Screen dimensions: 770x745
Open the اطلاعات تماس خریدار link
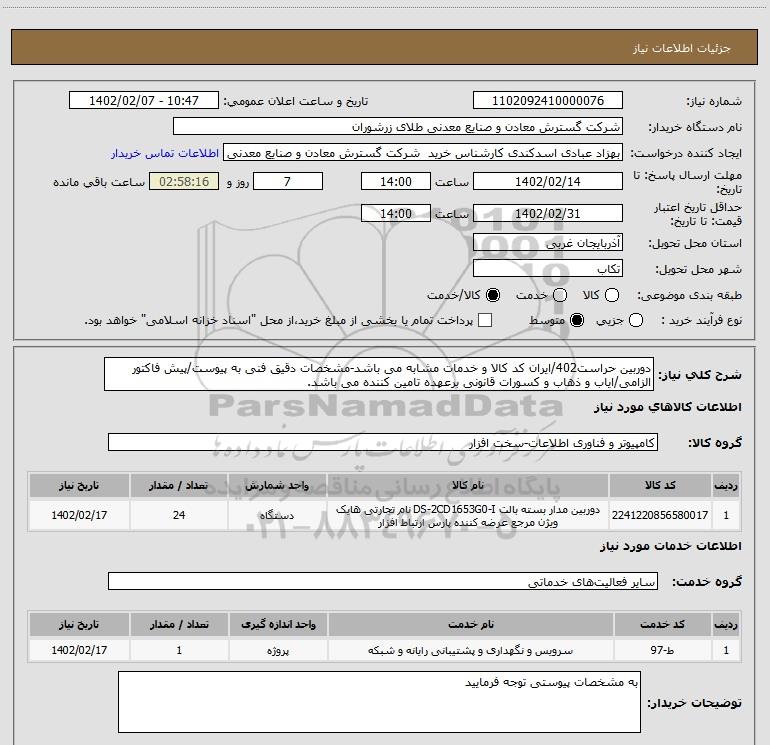click(x=165, y=153)
